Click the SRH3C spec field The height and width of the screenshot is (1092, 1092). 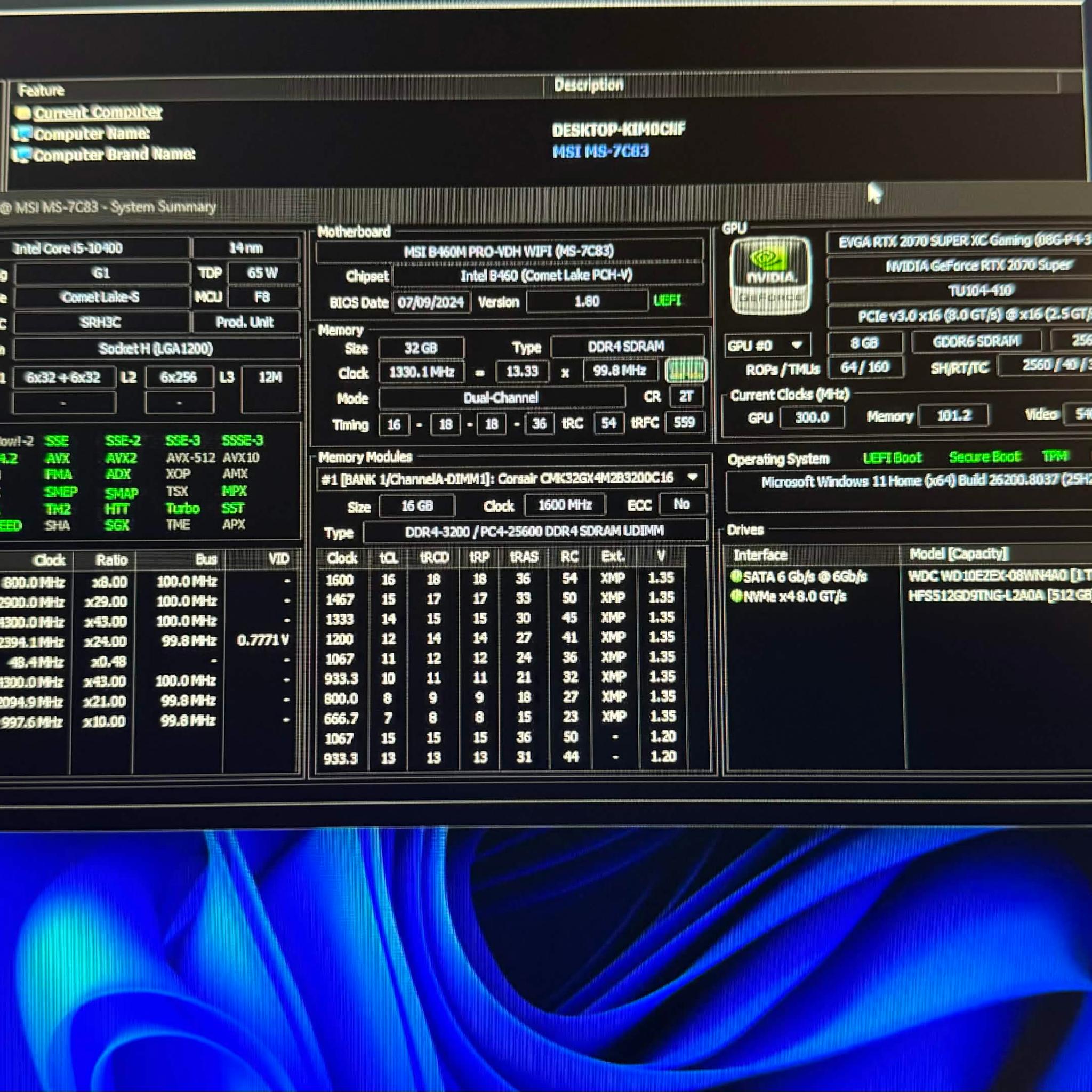pyautogui.click(x=101, y=322)
